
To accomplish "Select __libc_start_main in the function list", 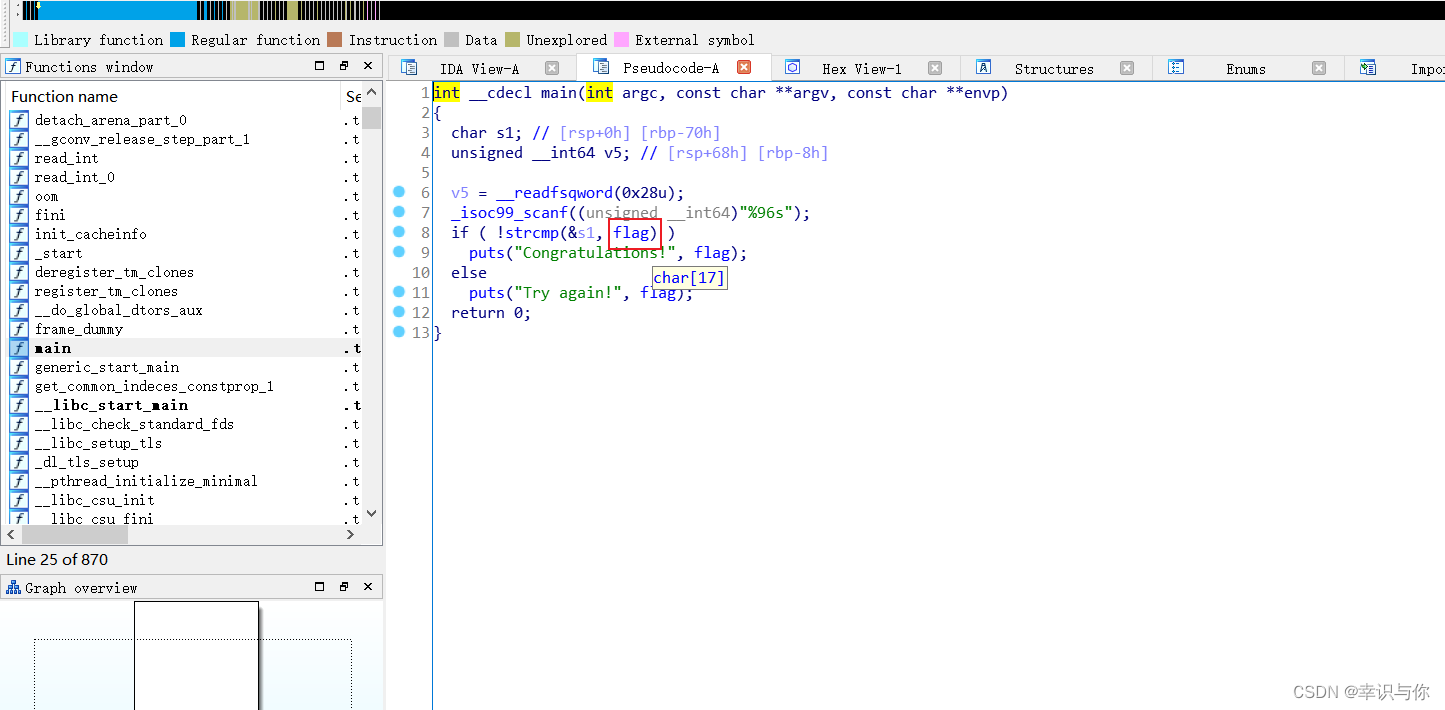I will click(111, 405).
